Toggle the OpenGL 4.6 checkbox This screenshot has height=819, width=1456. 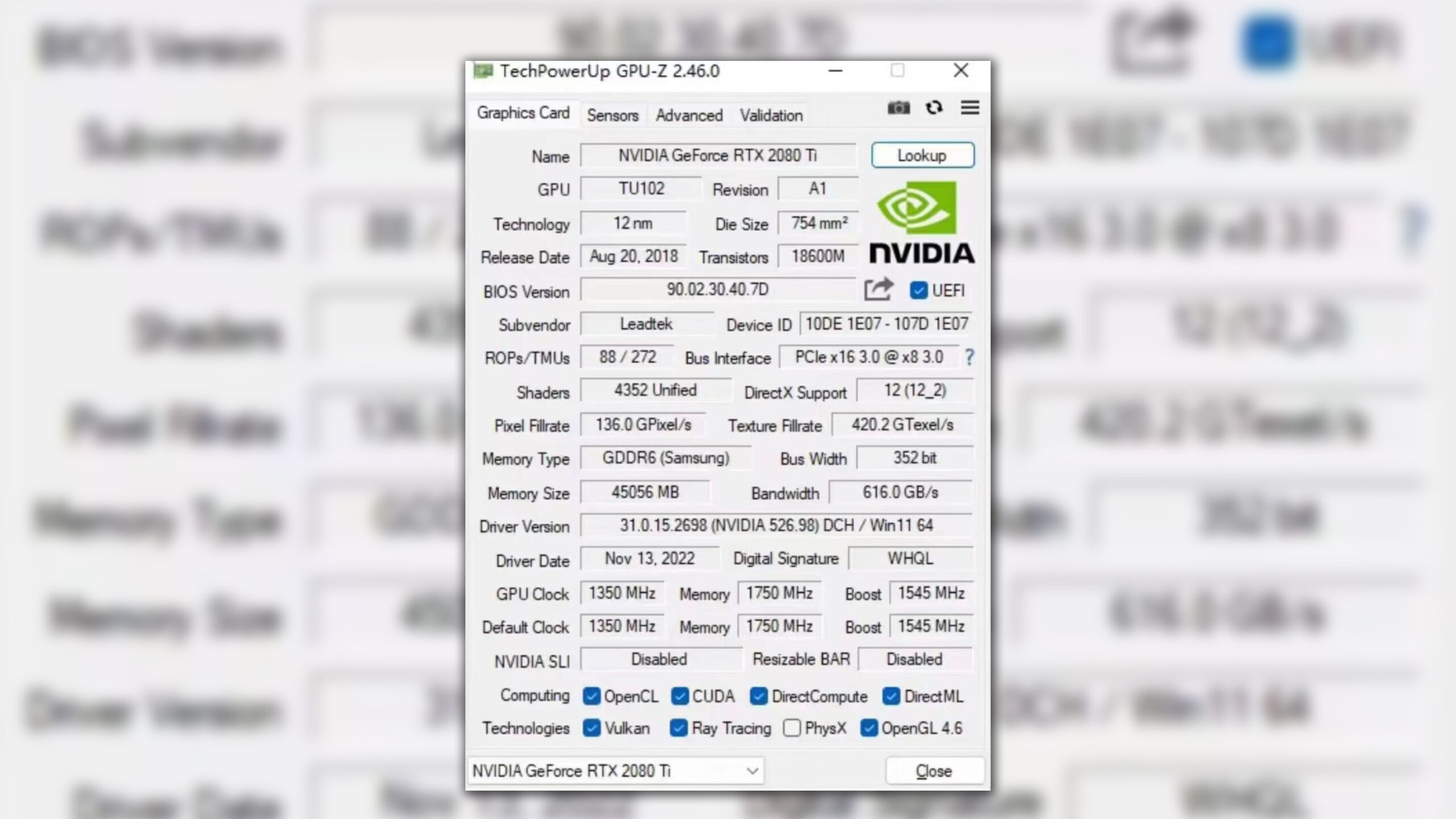tap(868, 728)
